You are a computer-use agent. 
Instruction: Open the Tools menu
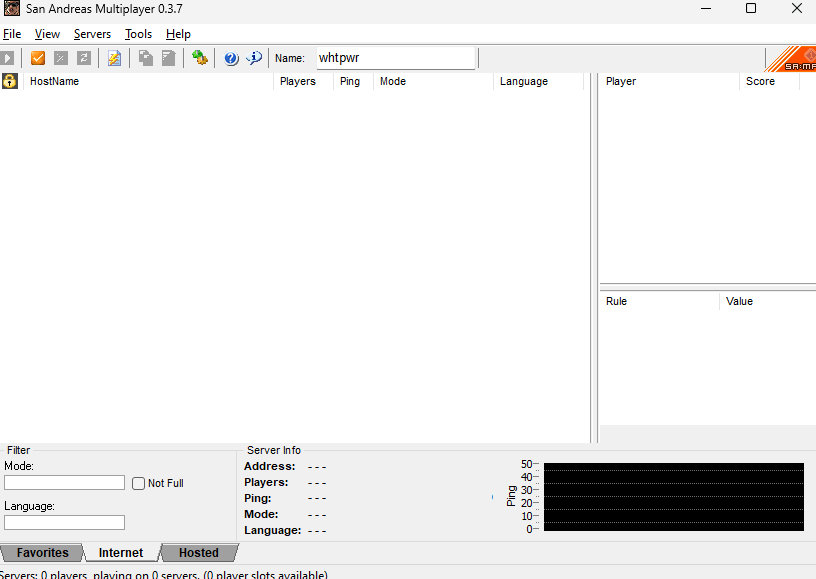coord(138,34)
